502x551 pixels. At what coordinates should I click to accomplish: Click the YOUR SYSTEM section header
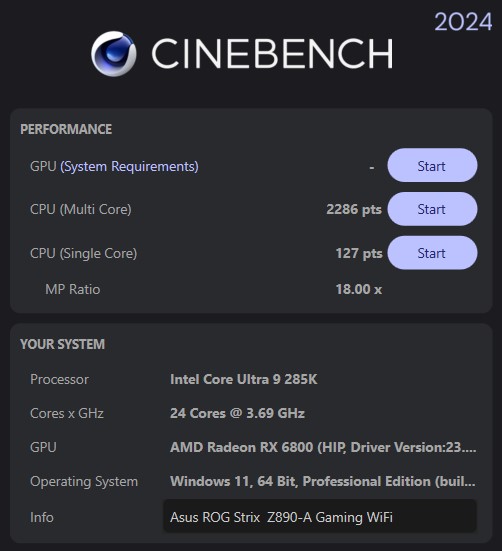click(x=63, y=344)
